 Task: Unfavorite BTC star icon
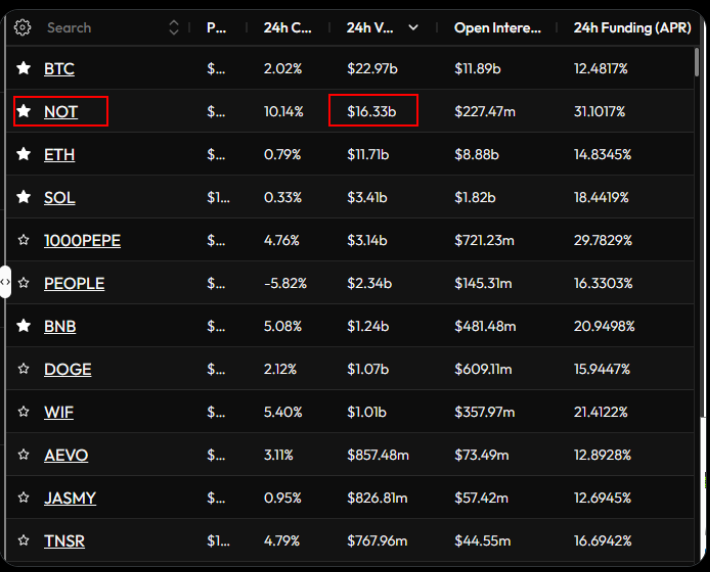pos(24,69)
